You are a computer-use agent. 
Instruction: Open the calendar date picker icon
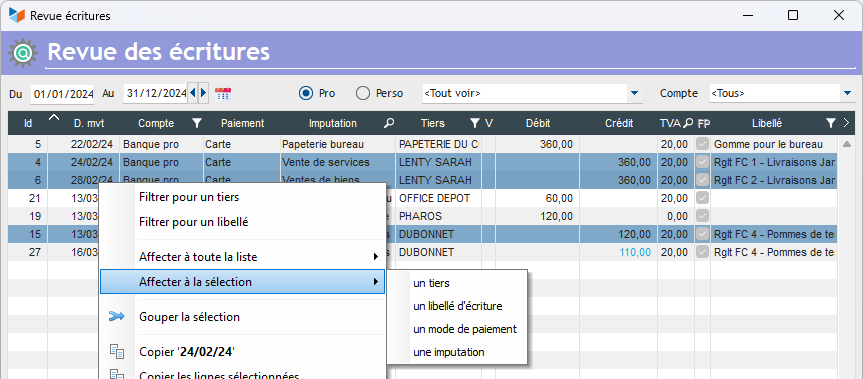pos(223,94)
